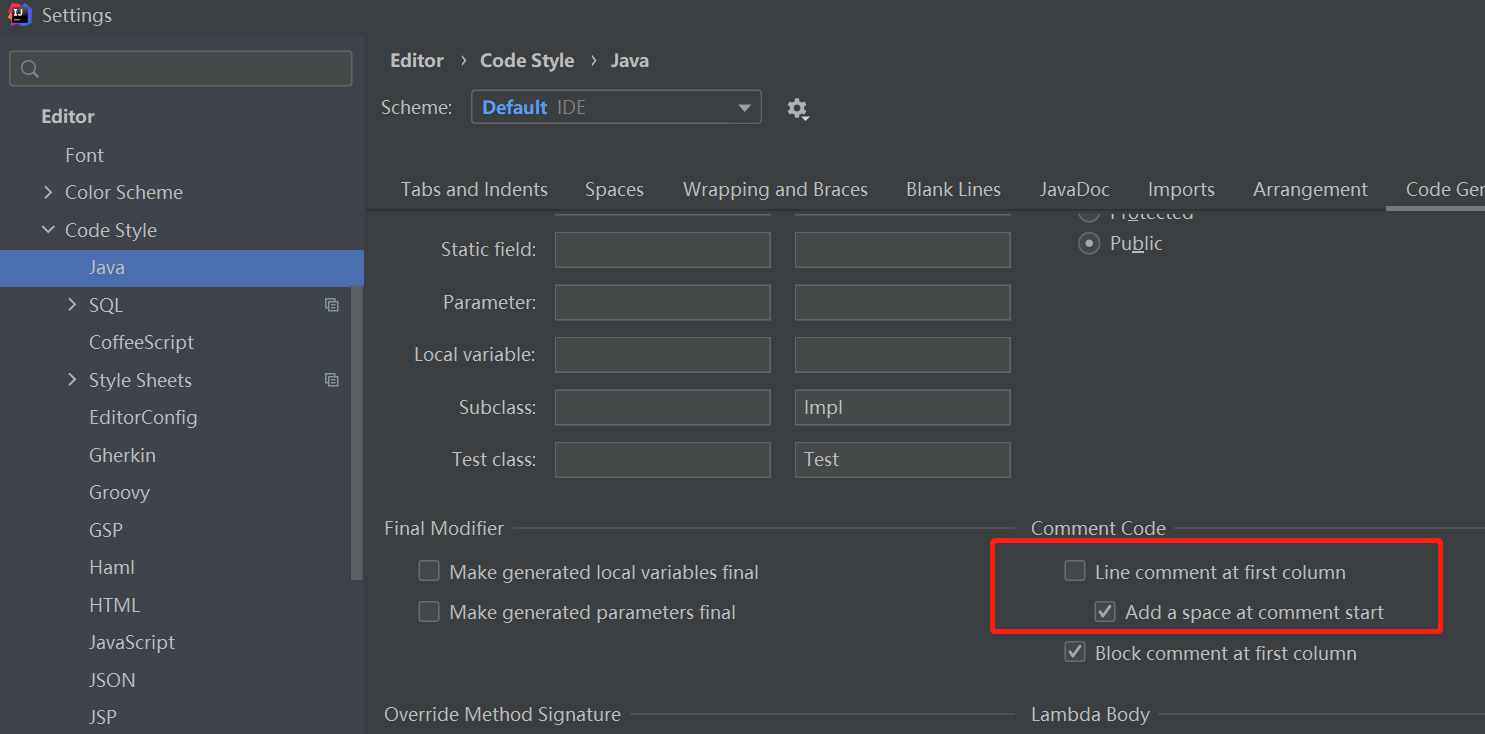Open the Scheme dropdown

point(616,107)
